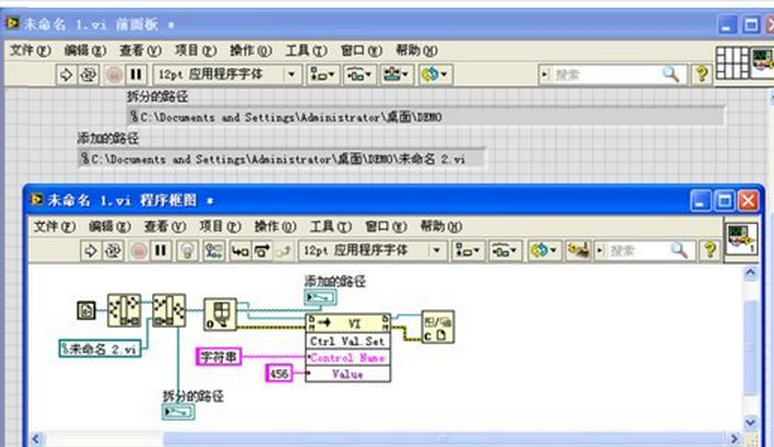The width and height of the screenshot is (774, 447).
Task: Open 项目 menu in block diagram window
Action: tap(220, 226)
